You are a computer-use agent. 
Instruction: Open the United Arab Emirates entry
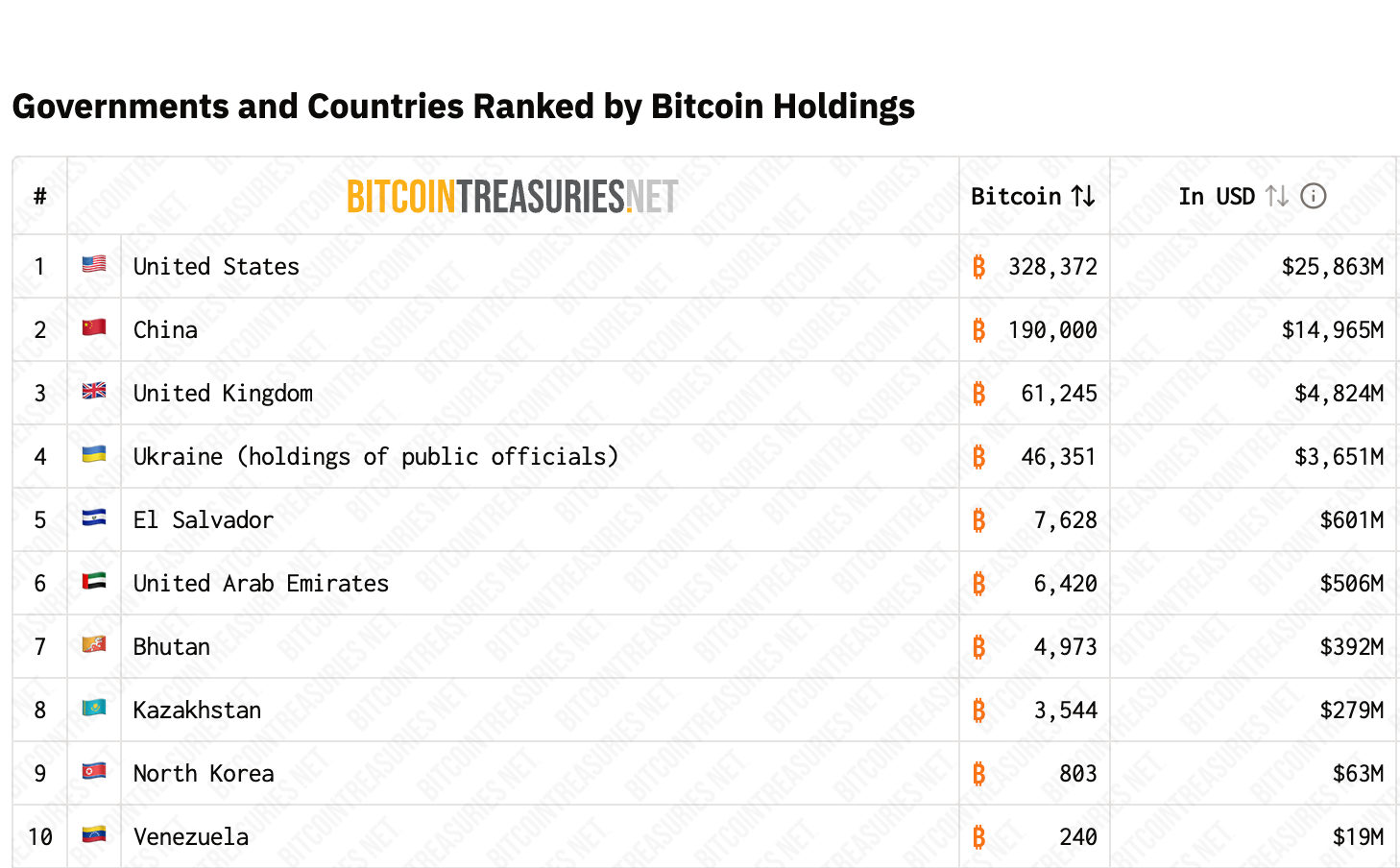coord(260,584)
